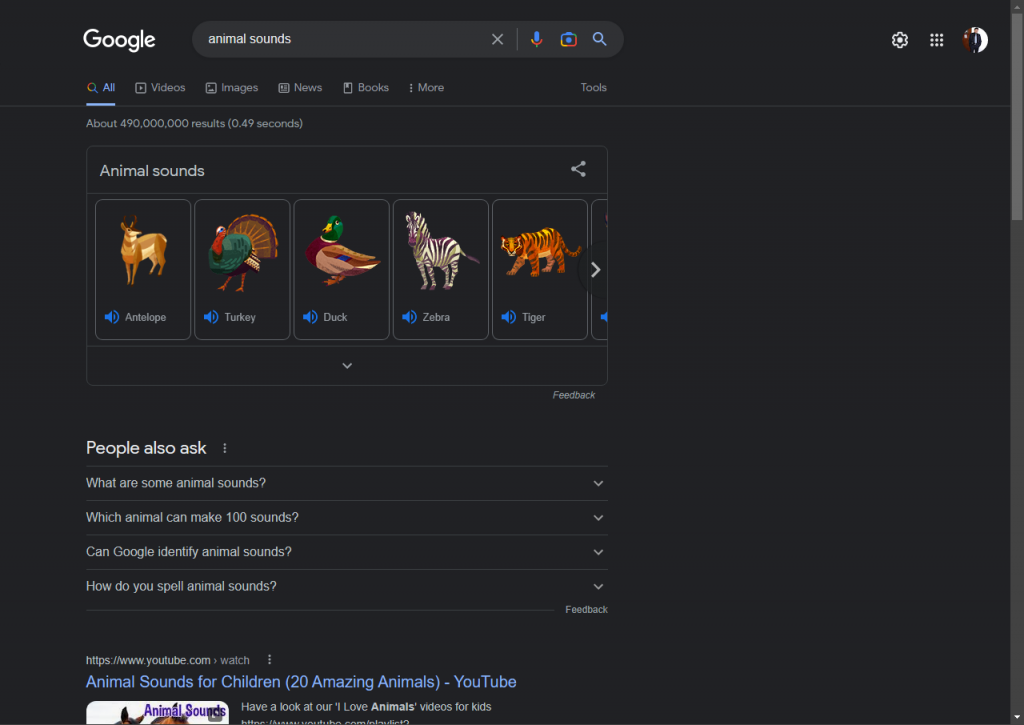This screenshot has height=725, width=1024.
Task: Open the Animal Sounds video thumbnail
Action: click(157, 713)
